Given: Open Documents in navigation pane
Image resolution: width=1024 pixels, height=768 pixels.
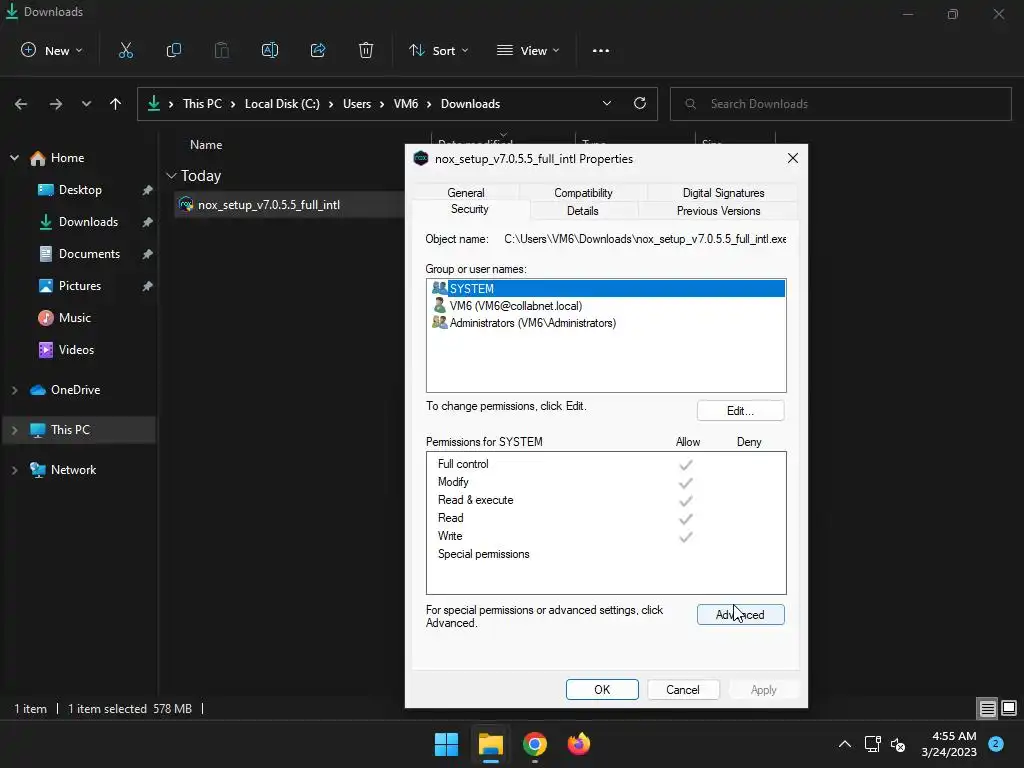Looking at the screenshot, I should tap(89, 254).
